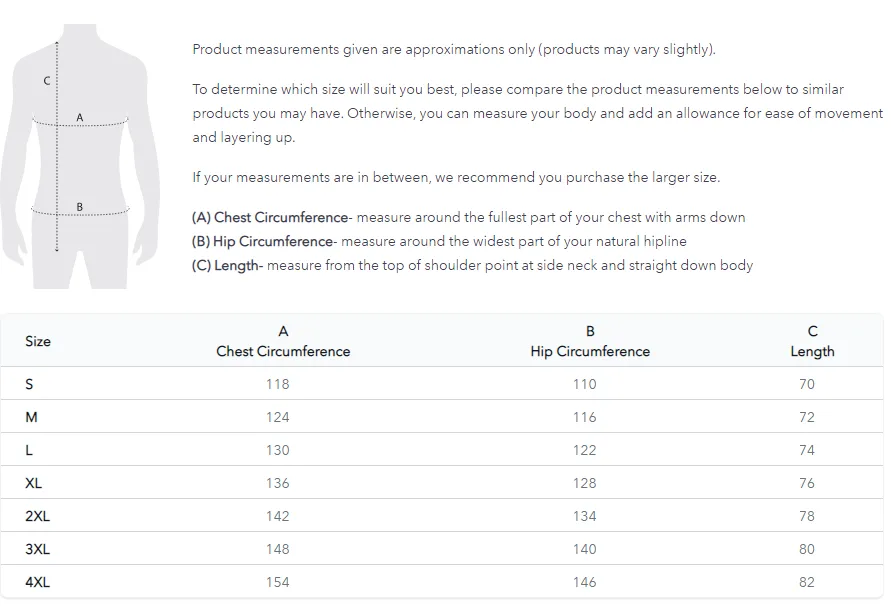The width and height of the screenshot is (891, 606).
Task: Select the S size row
Action: click(442, 384)
